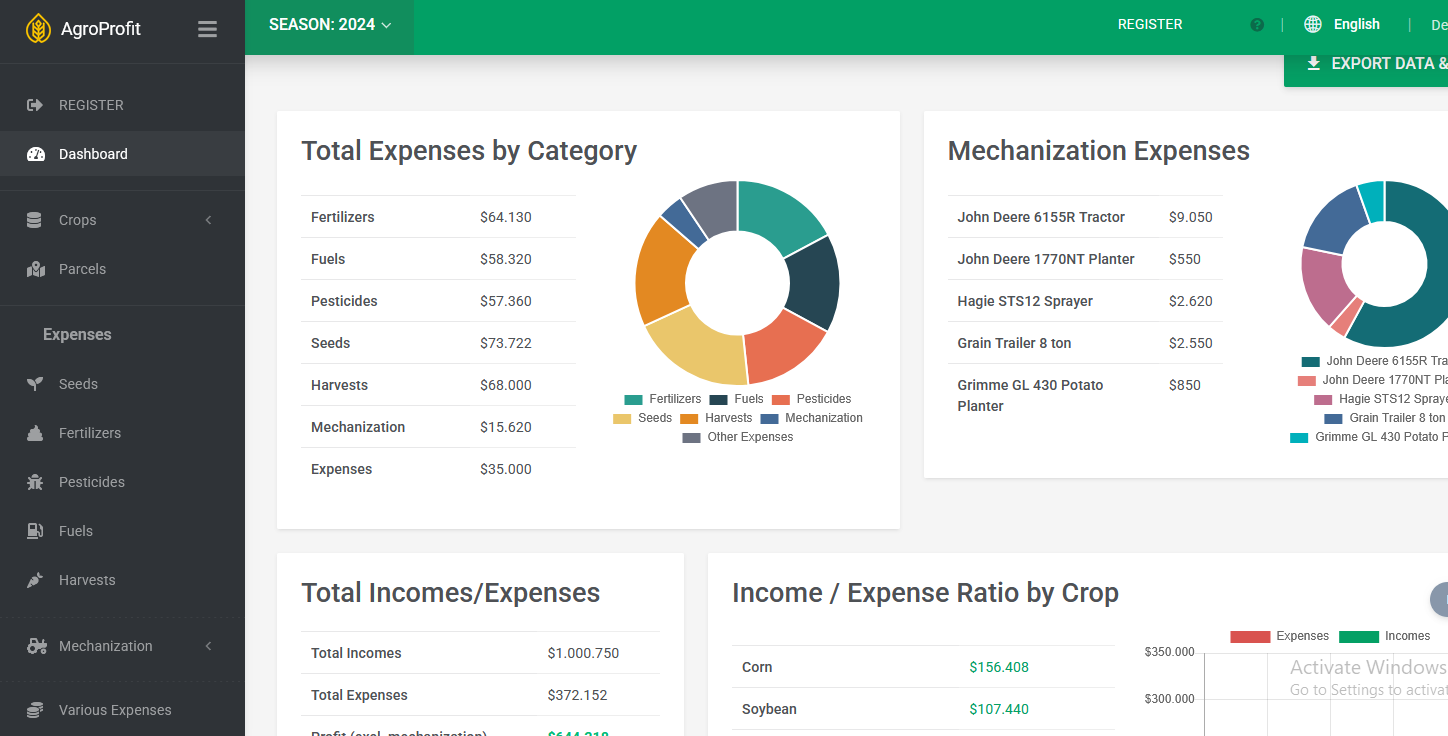Open REGISTER from the top bar
This screenshot has width=1448, height=736.
click(x=1150, y=24)
